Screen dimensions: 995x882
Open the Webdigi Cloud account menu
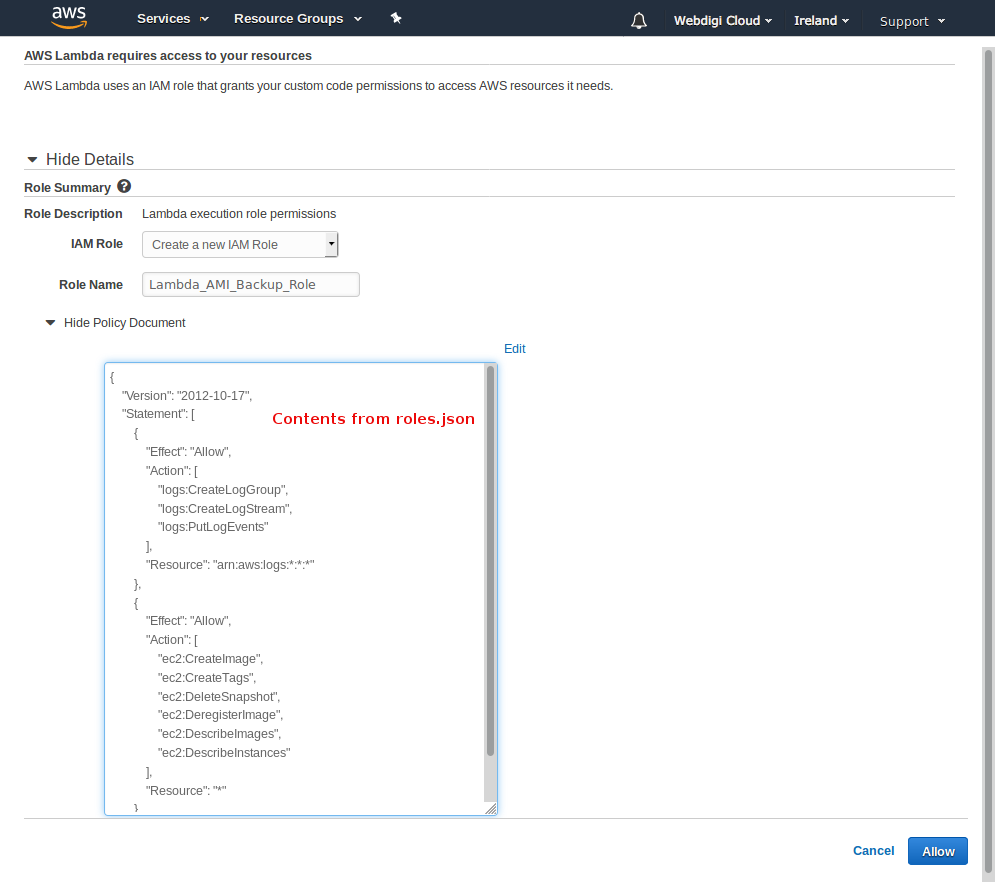click(723, 21)
